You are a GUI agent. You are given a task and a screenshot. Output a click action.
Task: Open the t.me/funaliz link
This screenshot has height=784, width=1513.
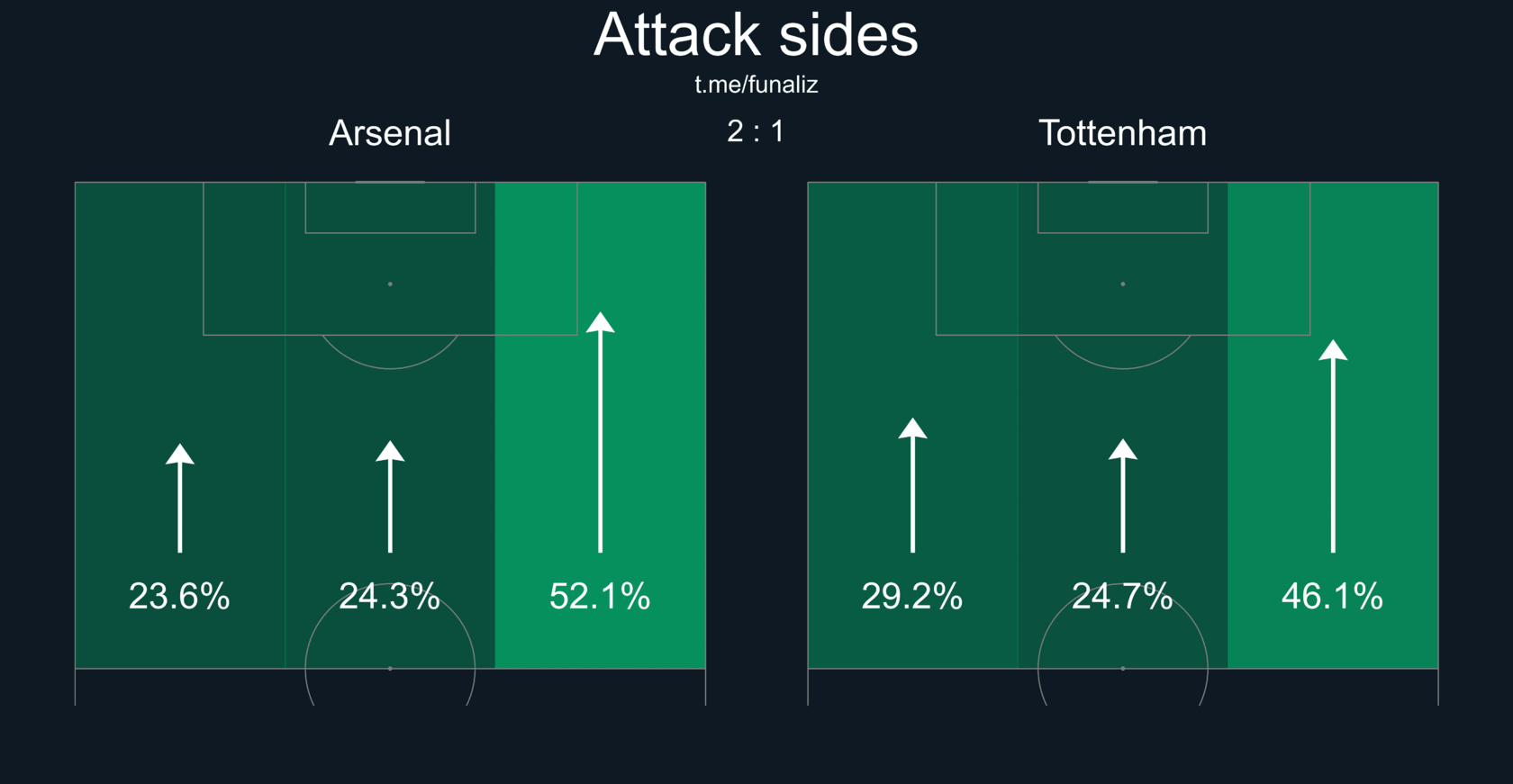(x=756, y=85)
